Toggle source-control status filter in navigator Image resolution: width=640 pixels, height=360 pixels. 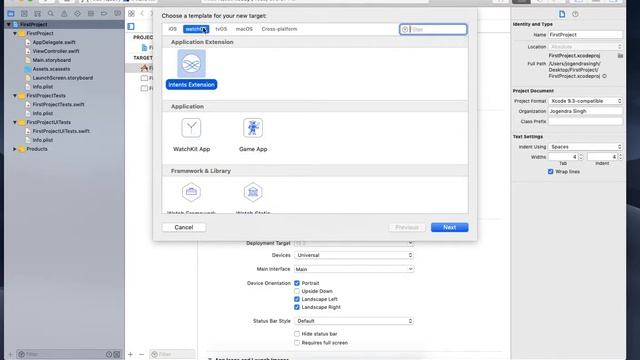[117, 354]
